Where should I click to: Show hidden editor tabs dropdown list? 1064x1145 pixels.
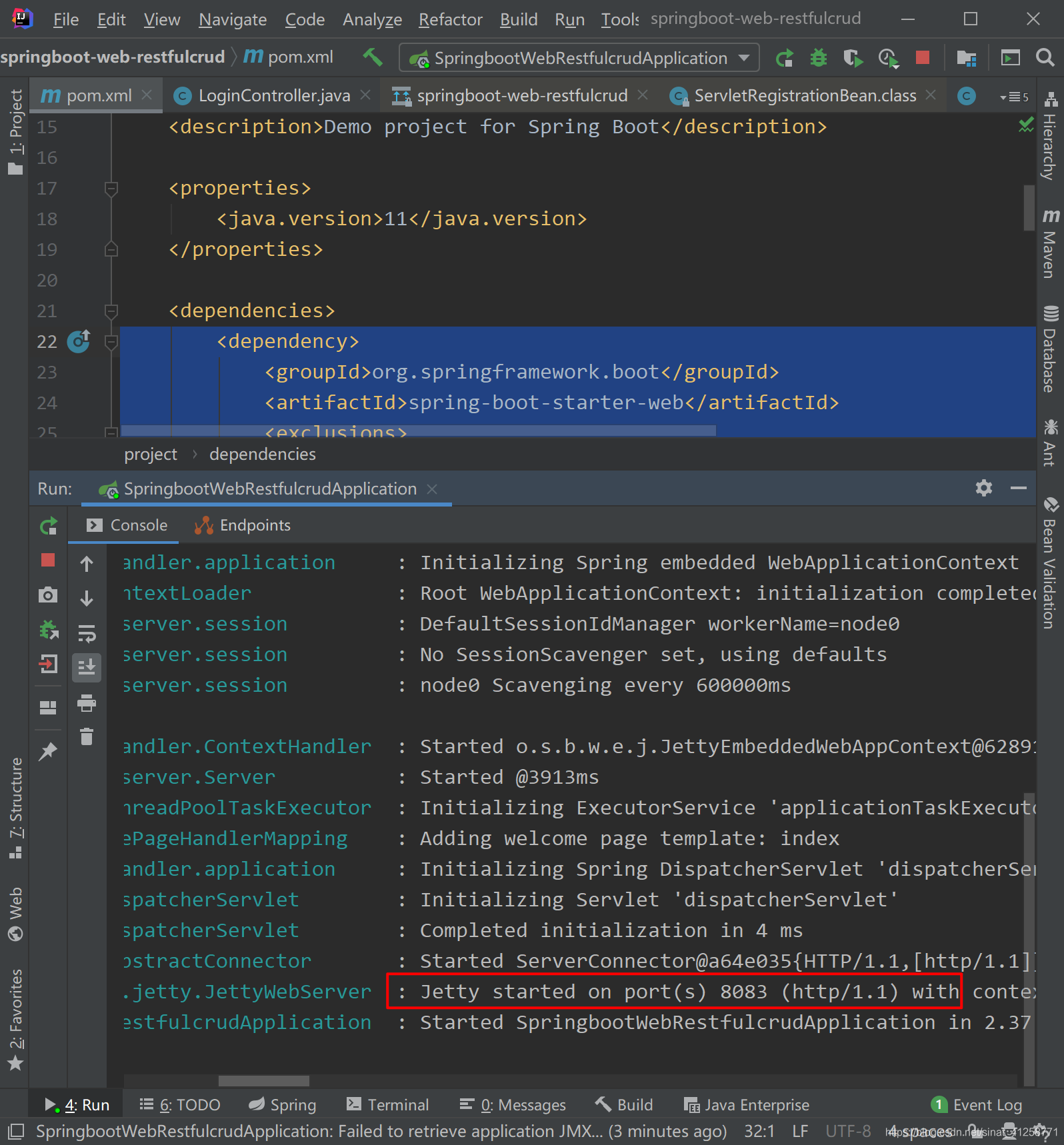click(x=1013, y=97)
